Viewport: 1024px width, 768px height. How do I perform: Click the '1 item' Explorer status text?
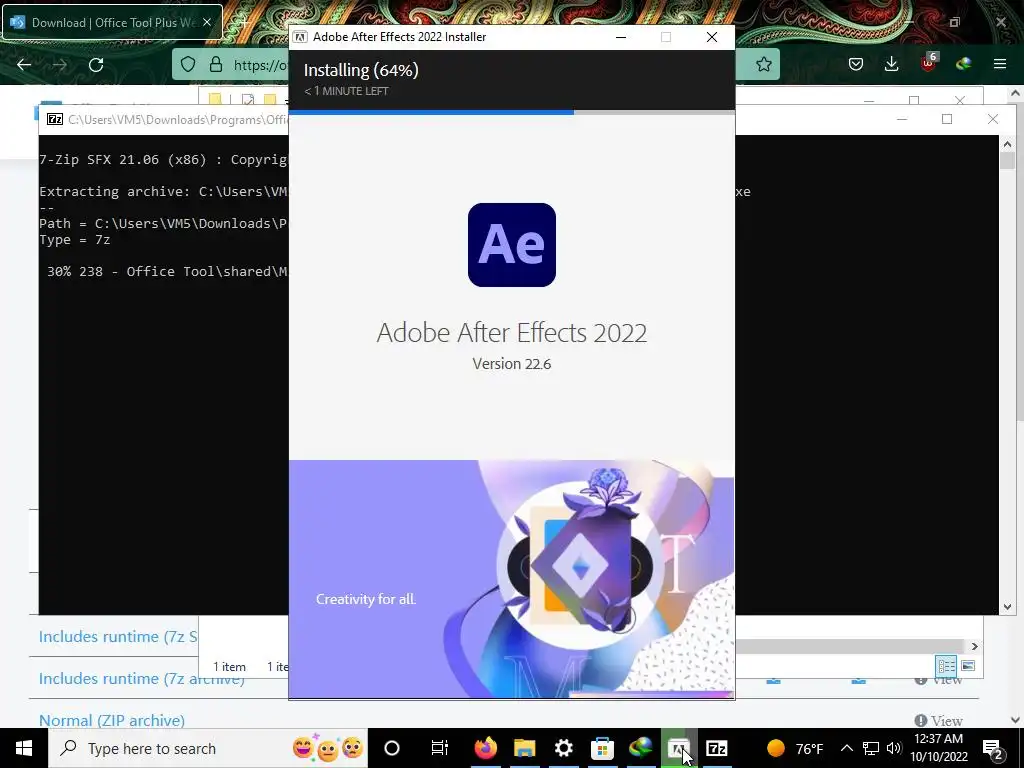[229, 667]
